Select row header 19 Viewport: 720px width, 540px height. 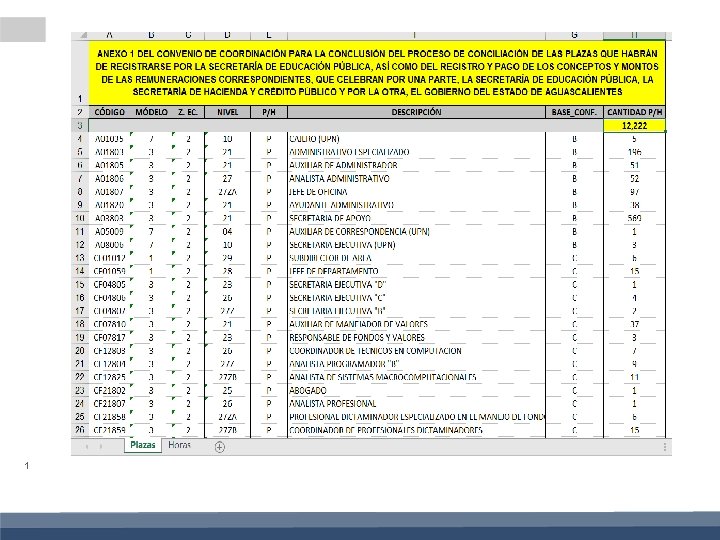(80, 338)
